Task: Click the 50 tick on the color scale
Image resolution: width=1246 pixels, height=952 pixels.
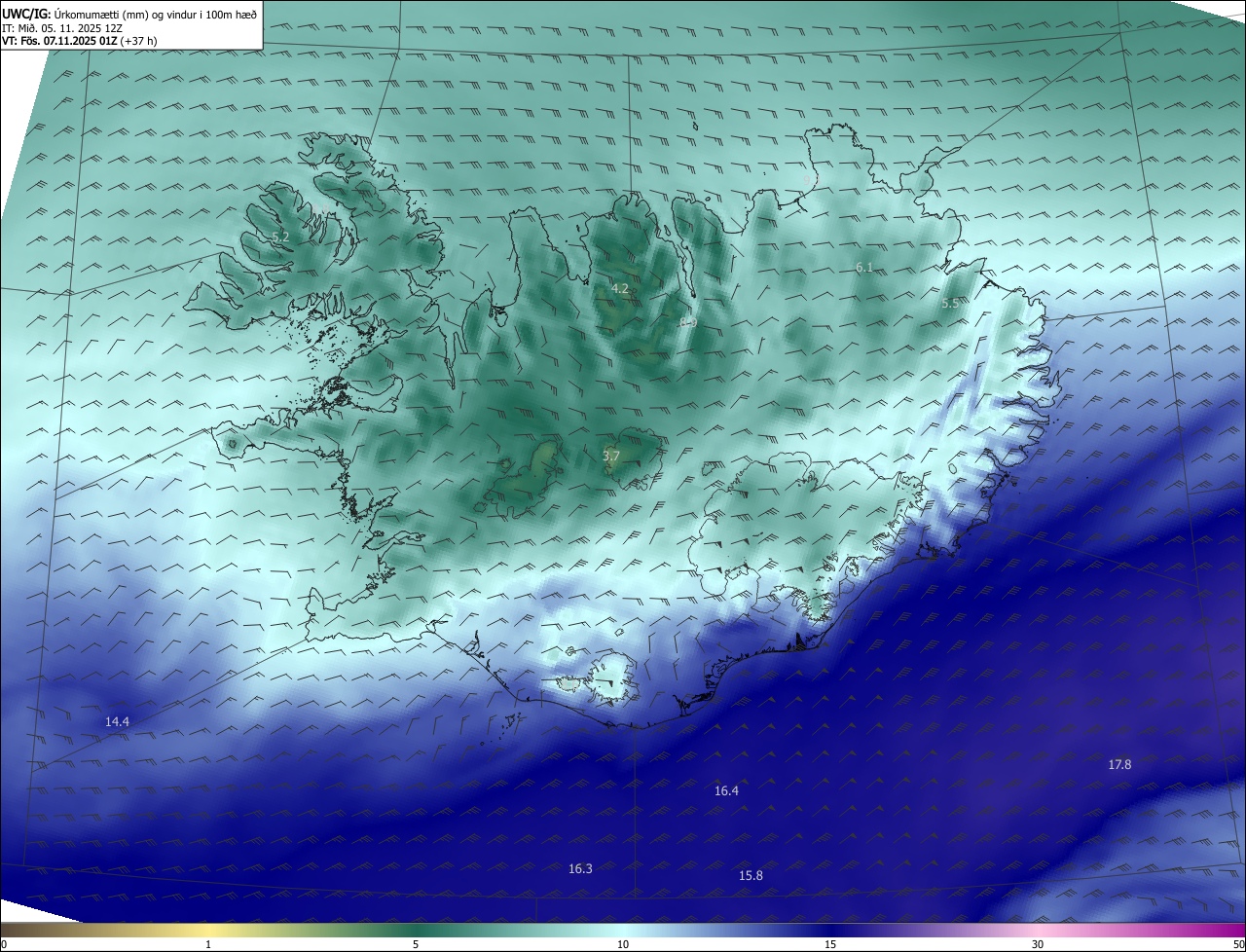Action: click(1238, 944)
